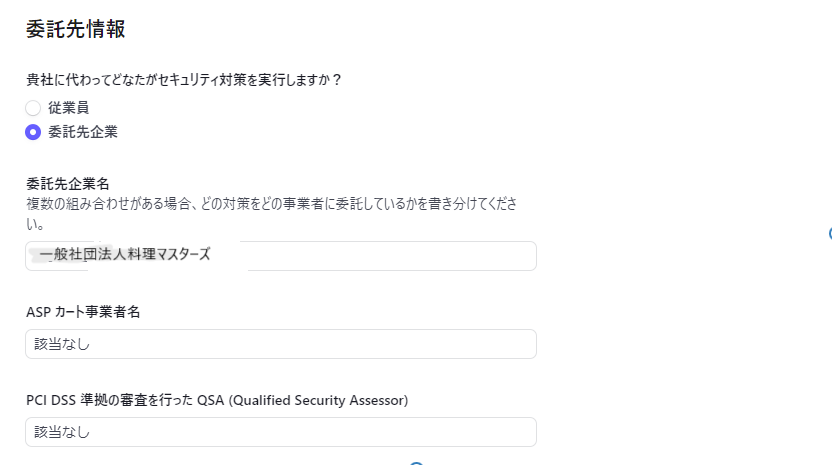The width and height of the screenshot is (832, 465).
Task: Click the blue circle icon at right edge
Action: pyautogui.click(x=829, y=234)
